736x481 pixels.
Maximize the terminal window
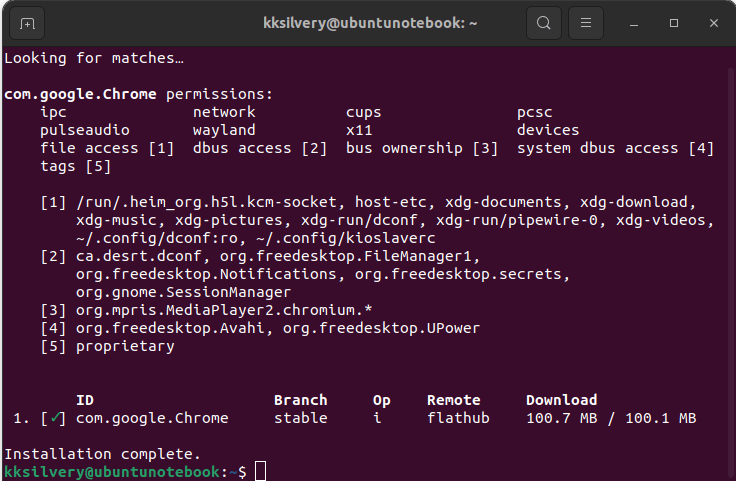coord(674,23)
